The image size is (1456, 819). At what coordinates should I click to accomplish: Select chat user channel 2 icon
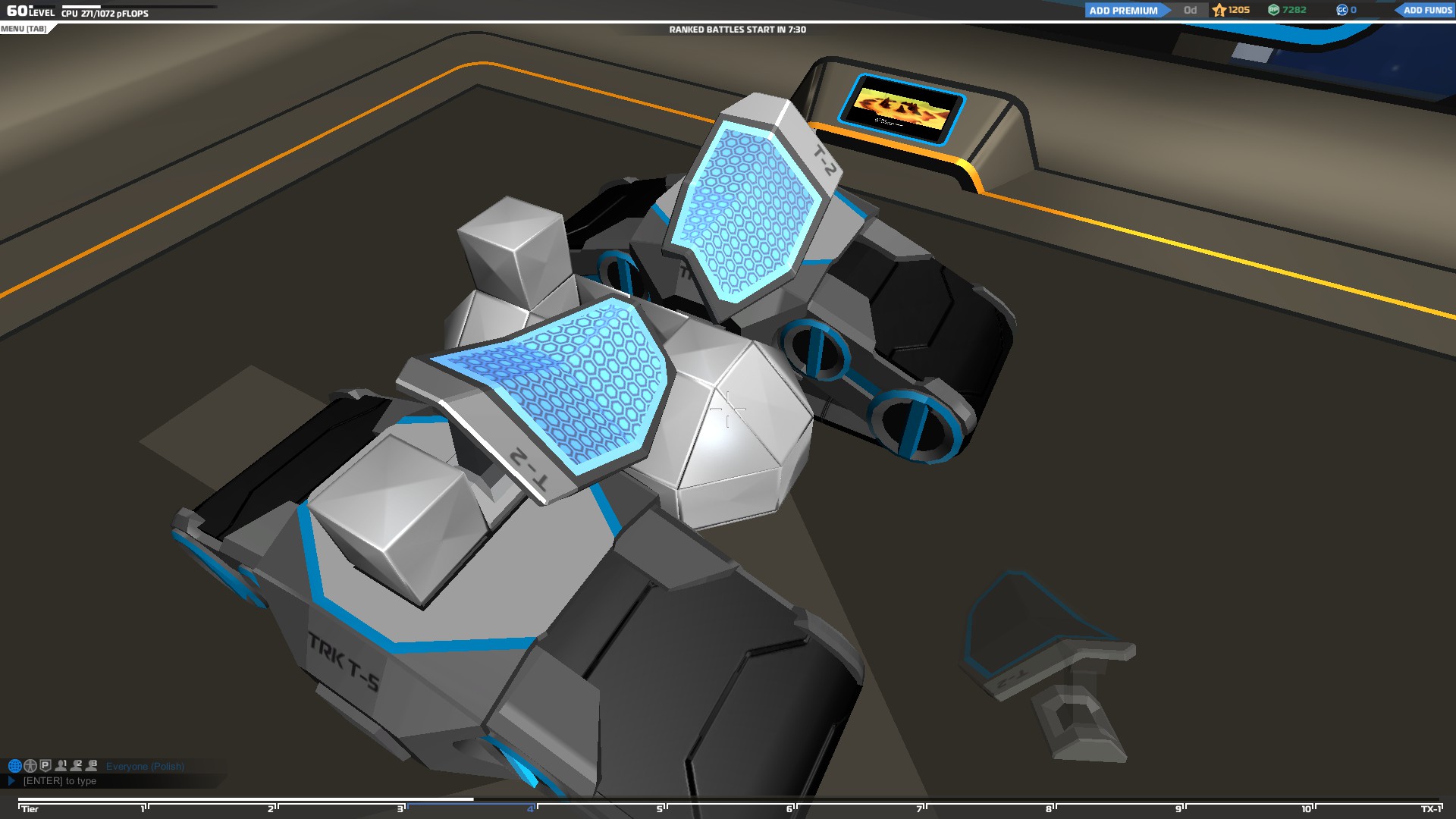[x=77, y=766]
